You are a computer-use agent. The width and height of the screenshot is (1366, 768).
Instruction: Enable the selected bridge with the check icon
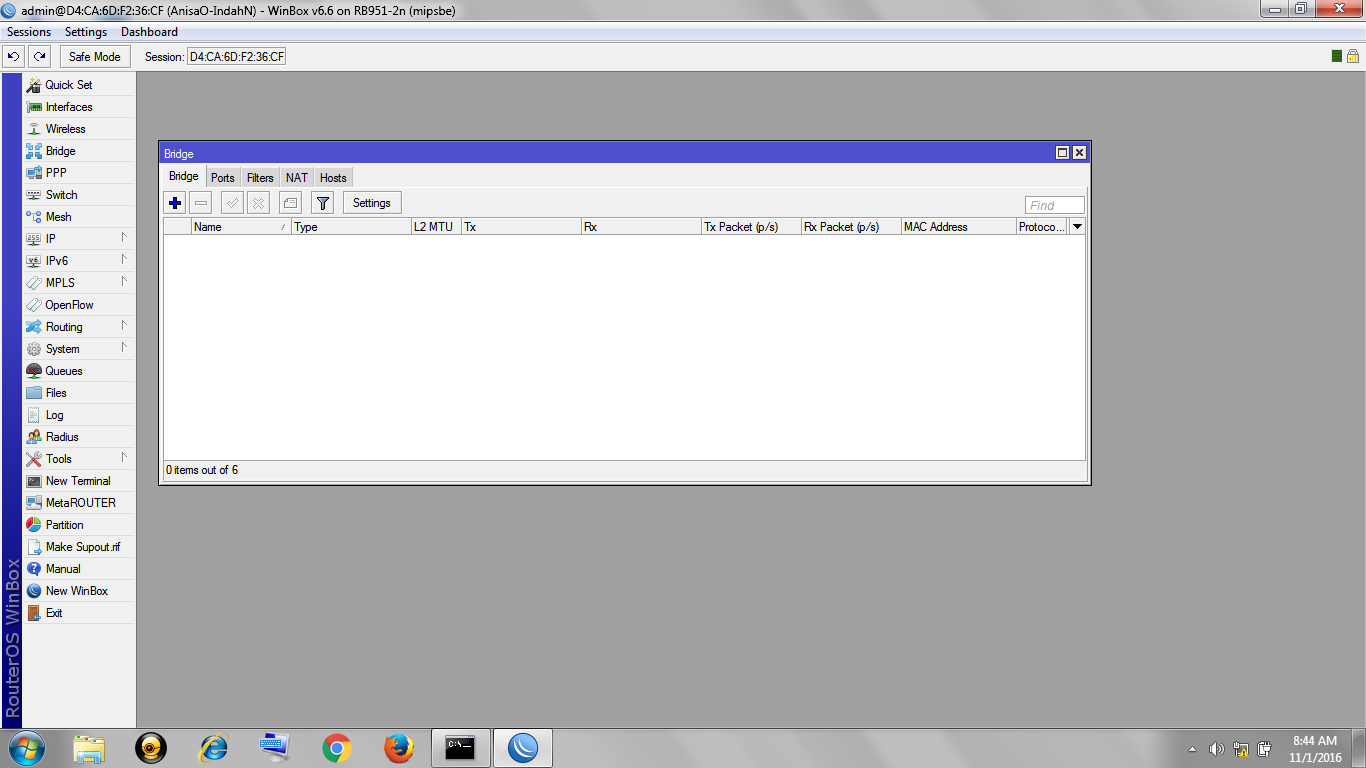point(230,202)
